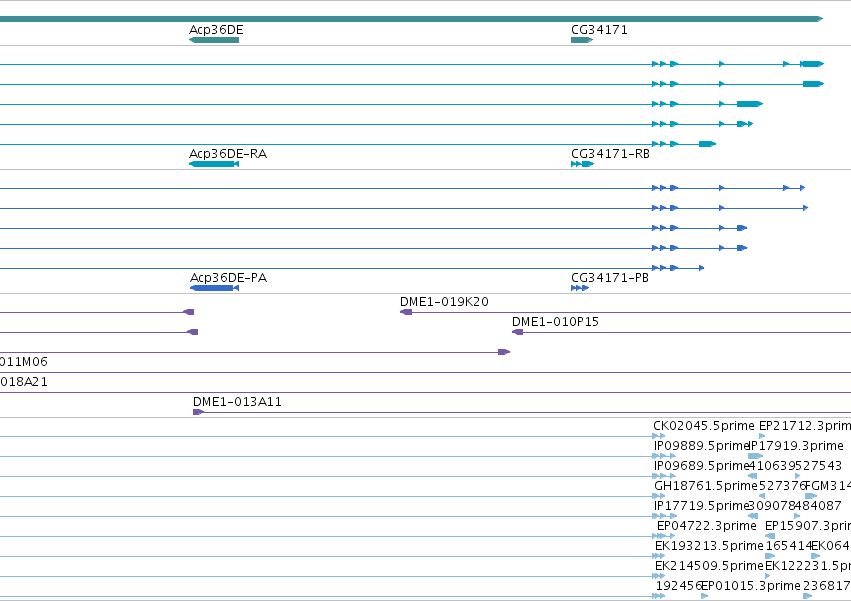This screenshot has height=601, width=851.
Task: Click the GH18761.5prime EST label
Action: 706,486
